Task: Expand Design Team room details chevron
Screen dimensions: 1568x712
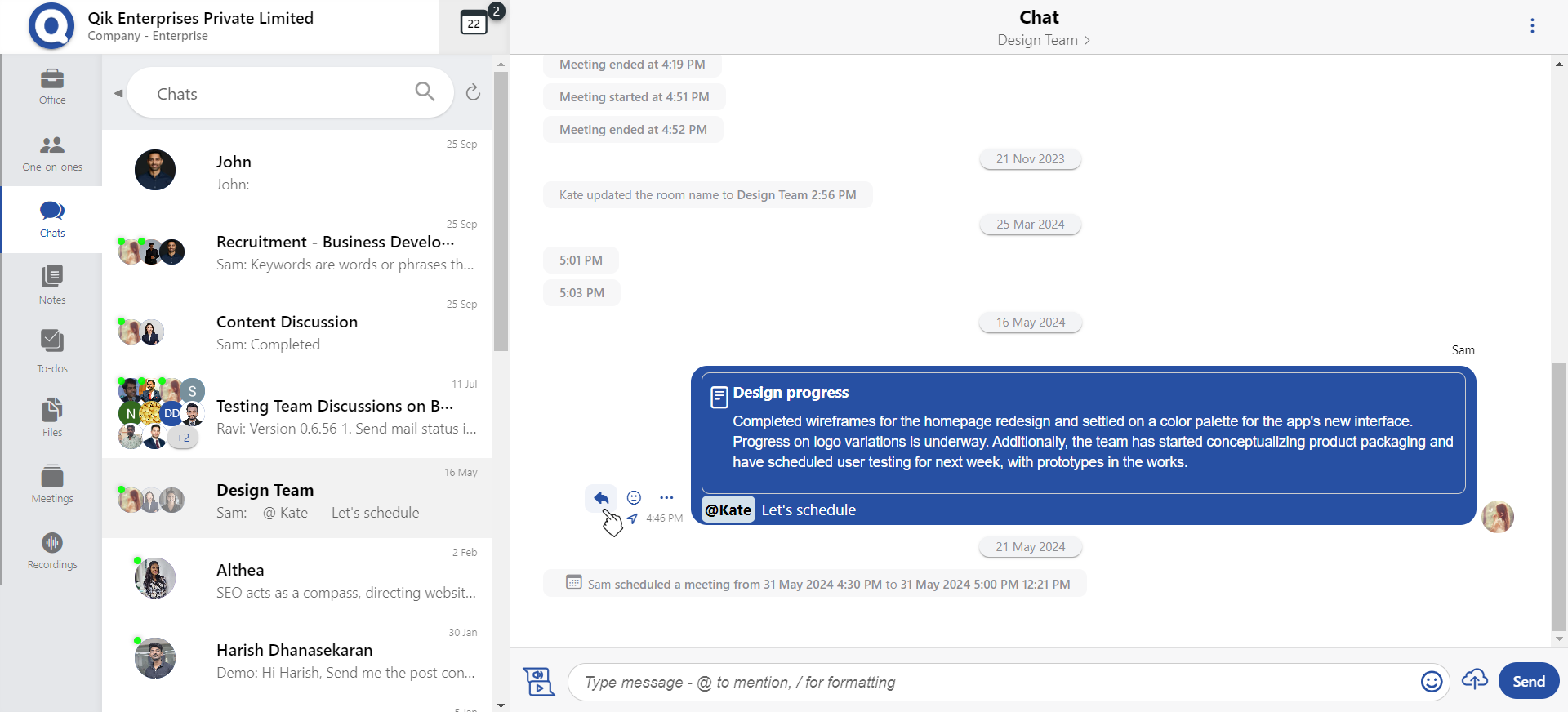Action: tap(1087, 41)
